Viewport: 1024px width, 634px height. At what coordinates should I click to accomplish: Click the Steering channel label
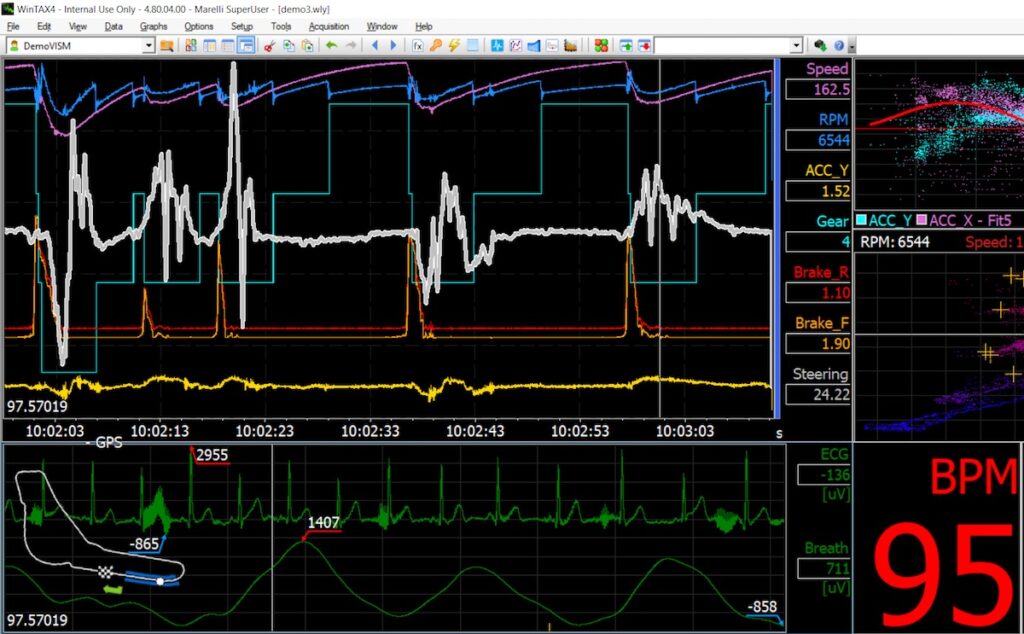click(820, 374)
